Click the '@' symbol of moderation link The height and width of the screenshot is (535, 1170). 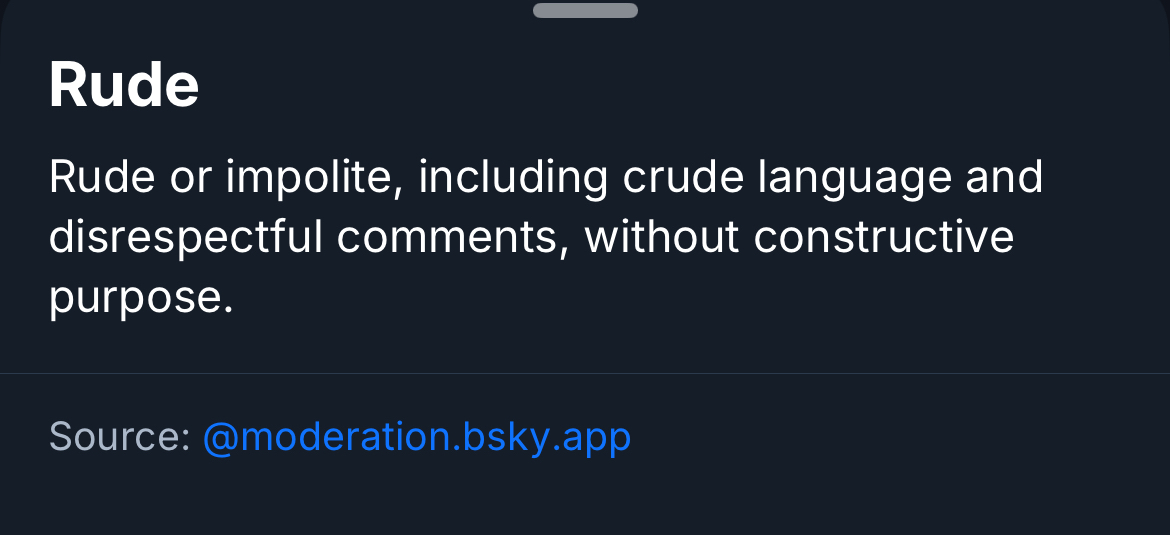tap(220, 437)
